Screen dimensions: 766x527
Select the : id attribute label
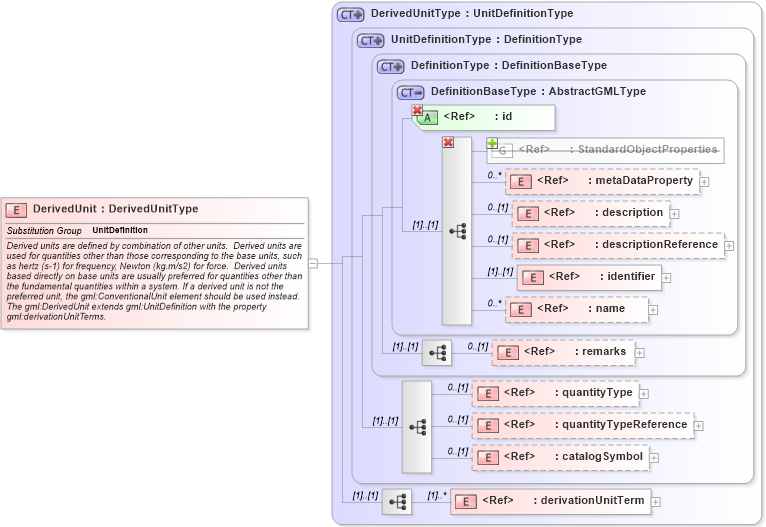pyautogui.click(x=503, y=116)
